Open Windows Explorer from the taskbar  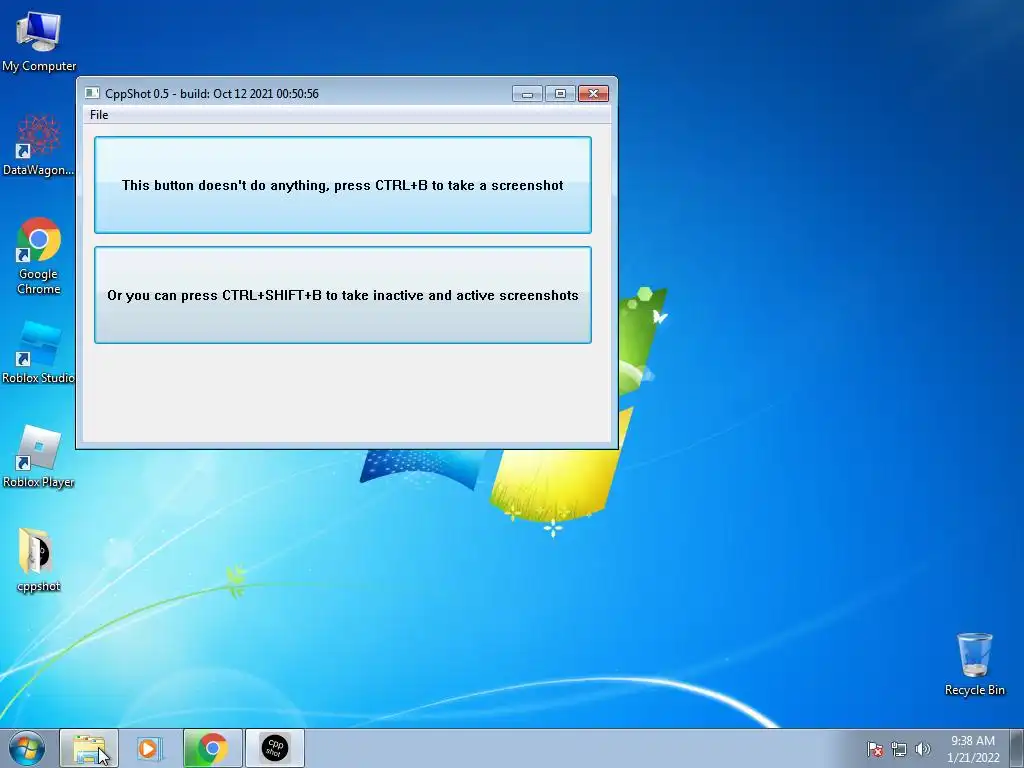click(x=89, y=748)
